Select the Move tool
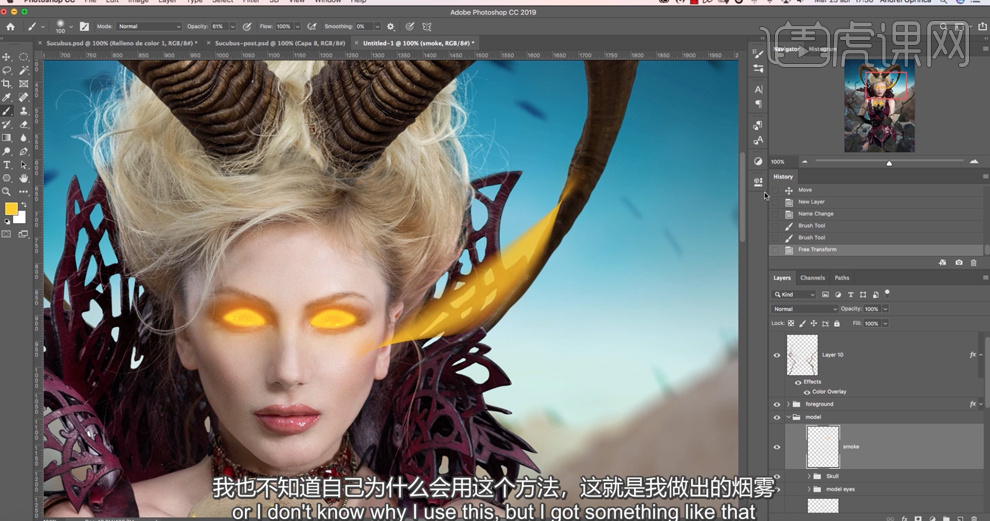This screenshot has width=990, height=521. (7, 57)
